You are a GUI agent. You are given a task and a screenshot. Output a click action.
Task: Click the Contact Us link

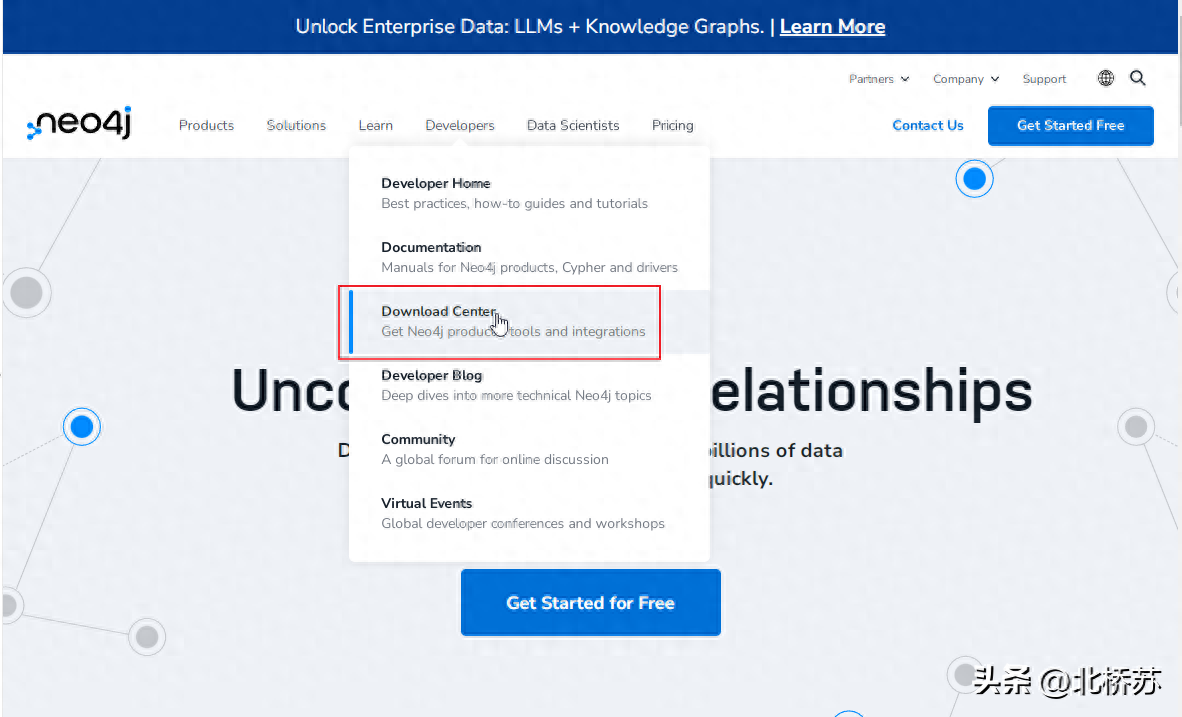928,125
